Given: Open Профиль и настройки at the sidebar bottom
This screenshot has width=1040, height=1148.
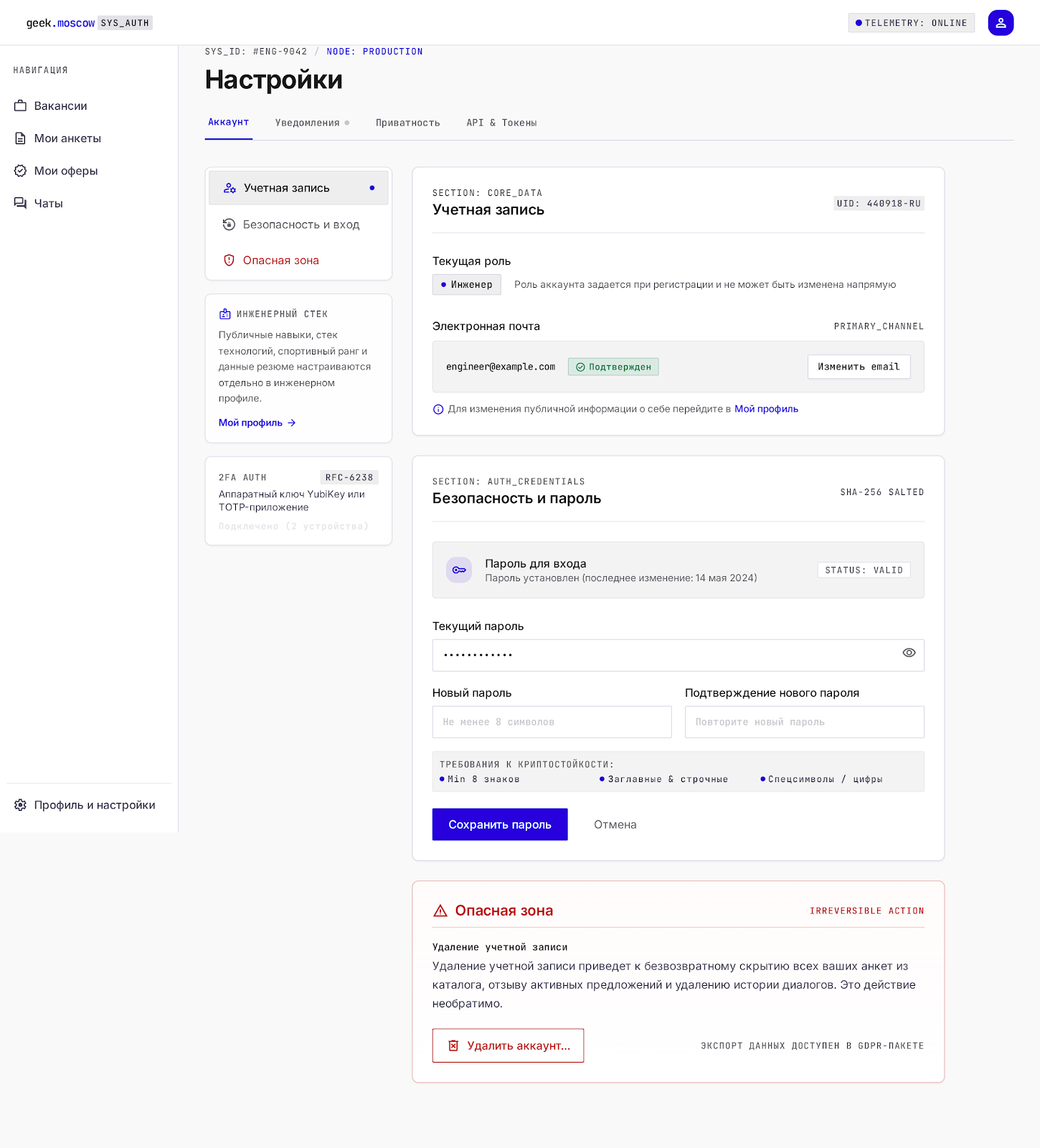Looking at the screenshot, I should (89, 805).
